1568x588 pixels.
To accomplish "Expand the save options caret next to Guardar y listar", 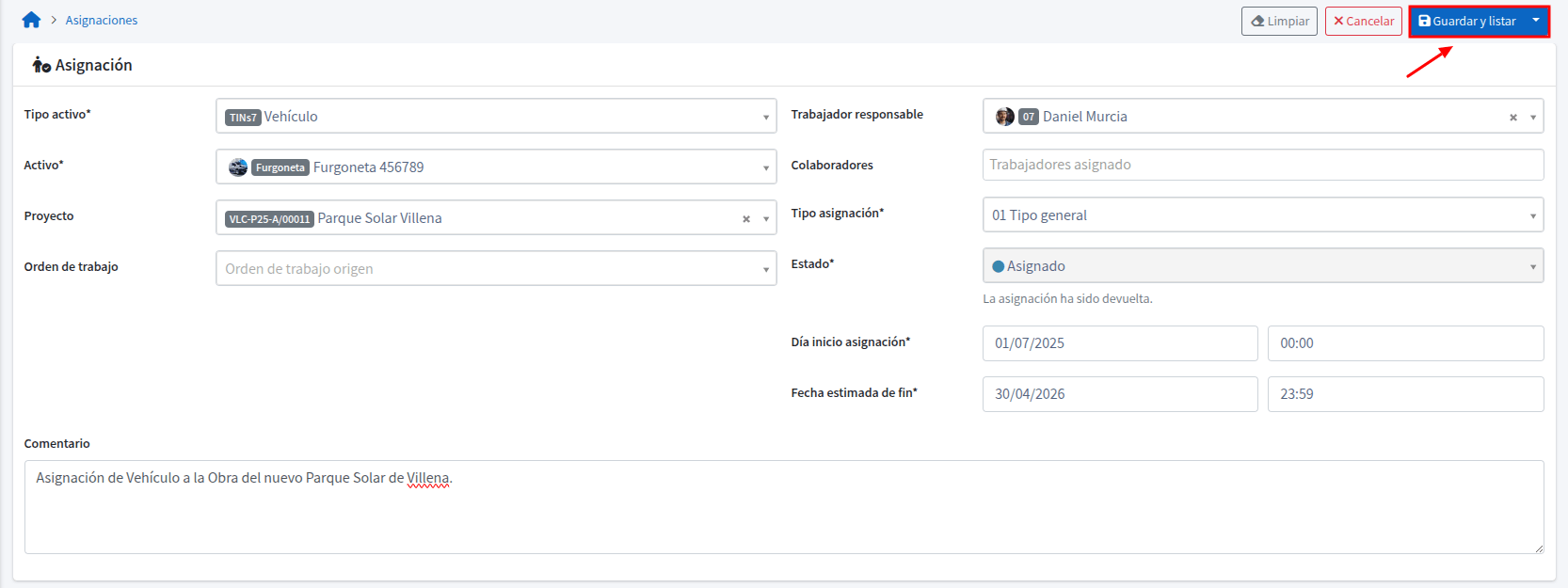I will [1536, 21].
